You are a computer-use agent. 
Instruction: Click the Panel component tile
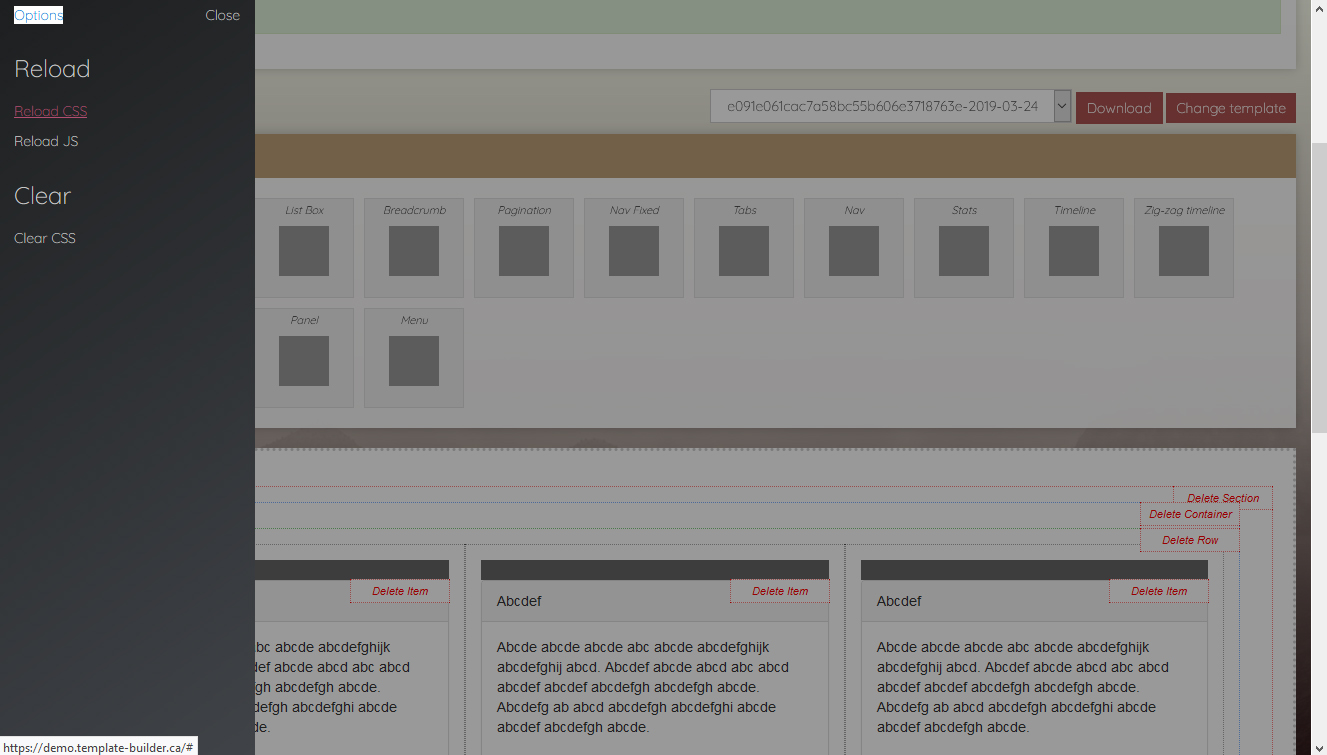coord(304,360)
